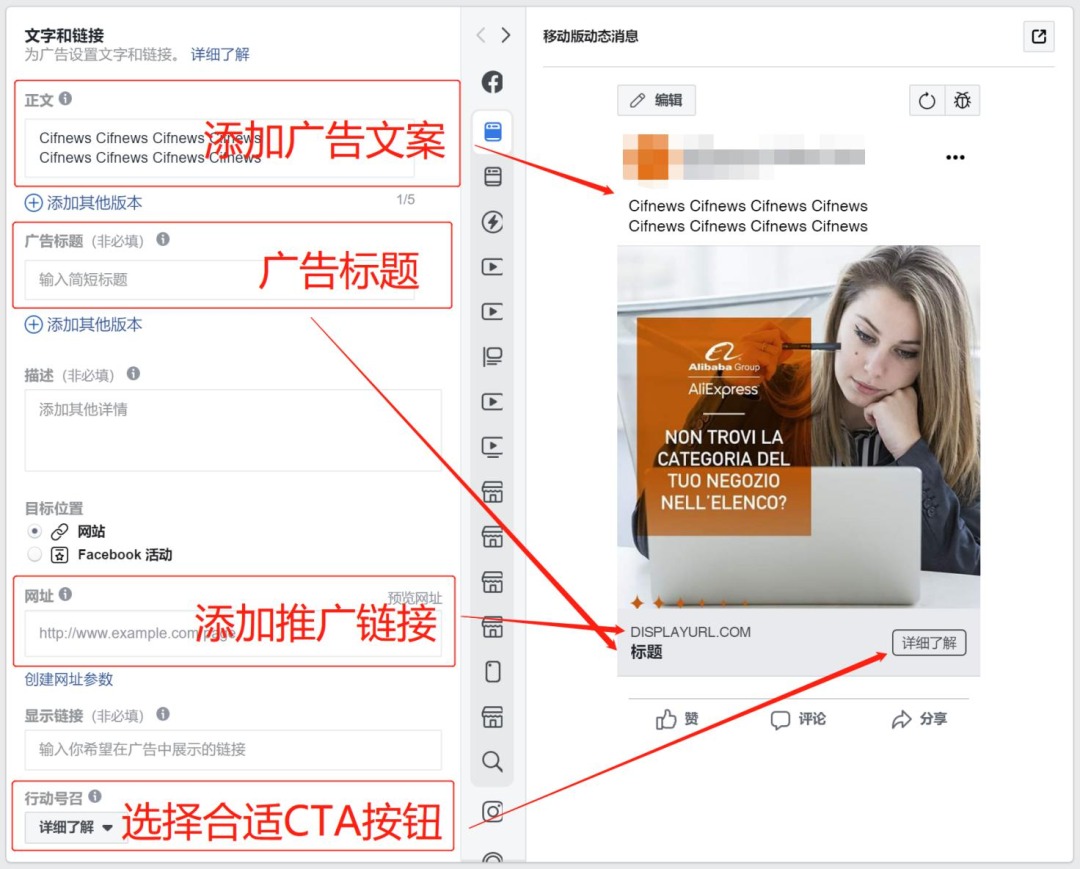View the Instant Articles lightning placement icon
Image resolution: width=1080 pixels, height=869 pixels.
pos(492,222)
